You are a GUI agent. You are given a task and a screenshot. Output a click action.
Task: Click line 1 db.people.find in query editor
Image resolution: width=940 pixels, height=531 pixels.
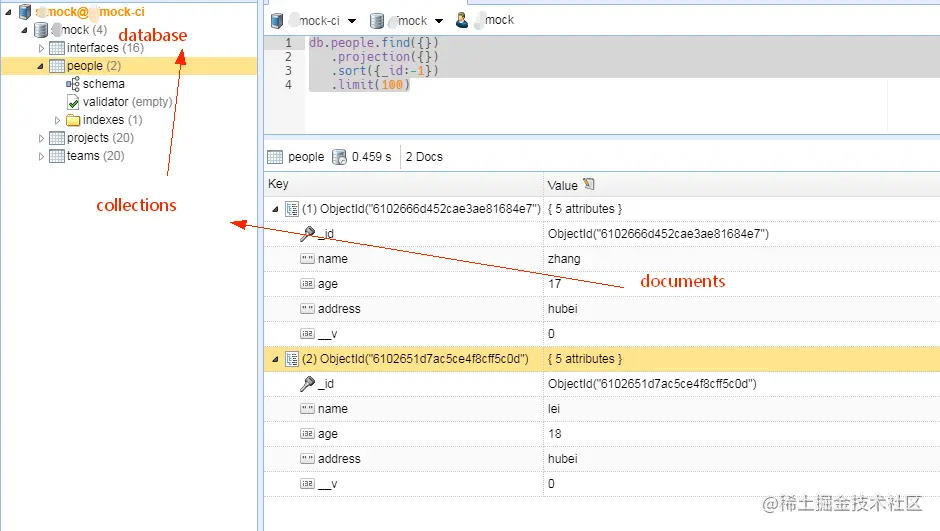click(373, 43)
